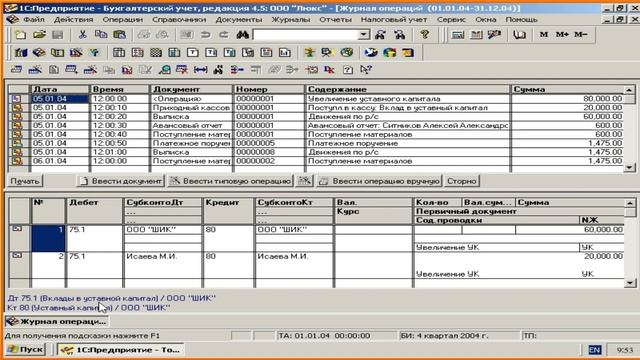Click the EN language indicator in tray

coord(595,350)
